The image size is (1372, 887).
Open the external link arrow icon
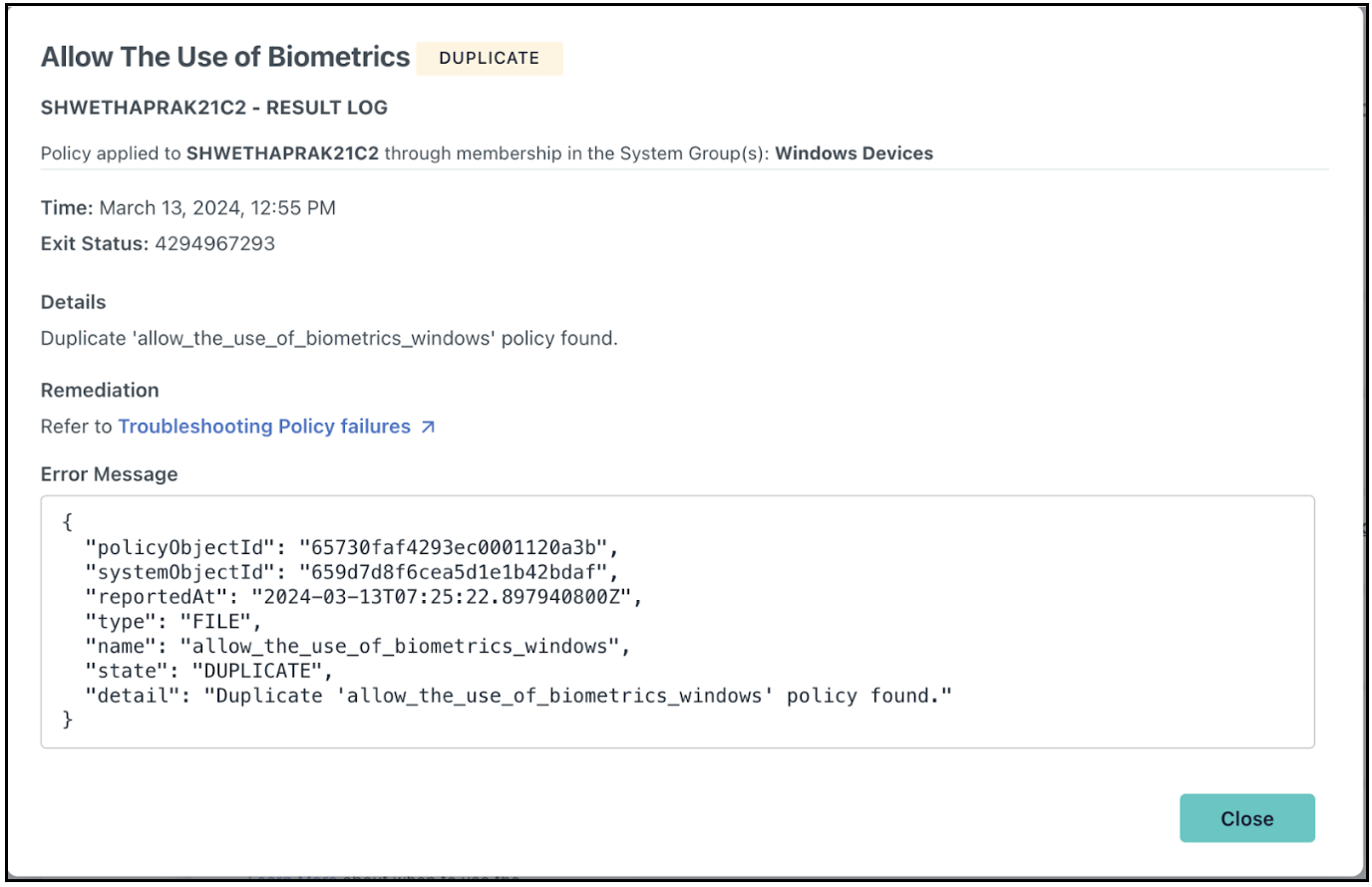point(428,427)
